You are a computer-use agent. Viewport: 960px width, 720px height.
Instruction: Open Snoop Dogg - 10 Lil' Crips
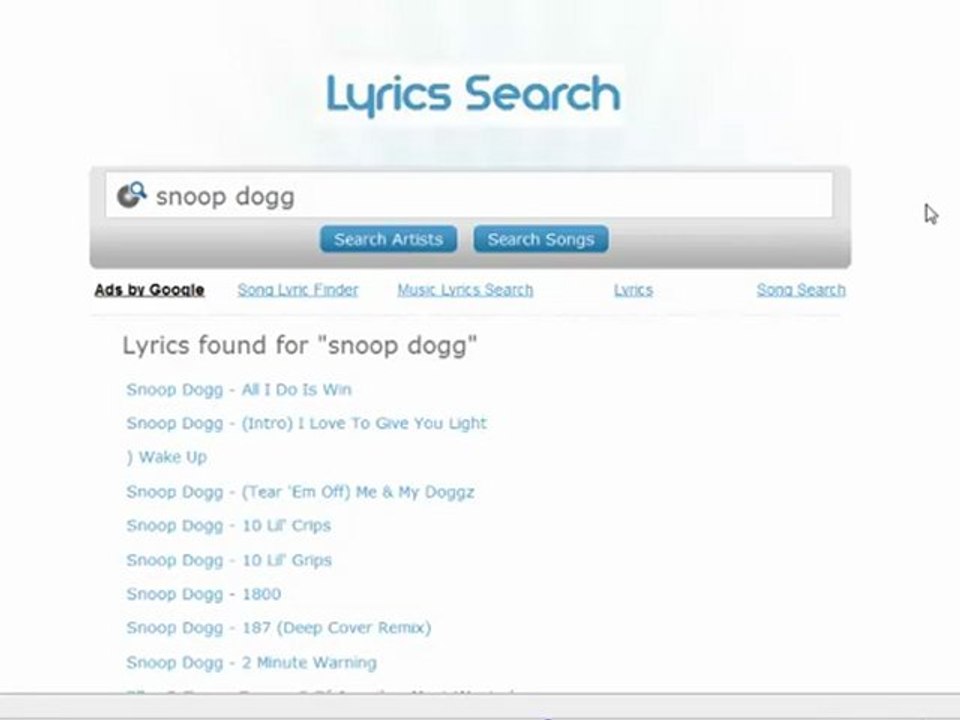pos(228,525)
